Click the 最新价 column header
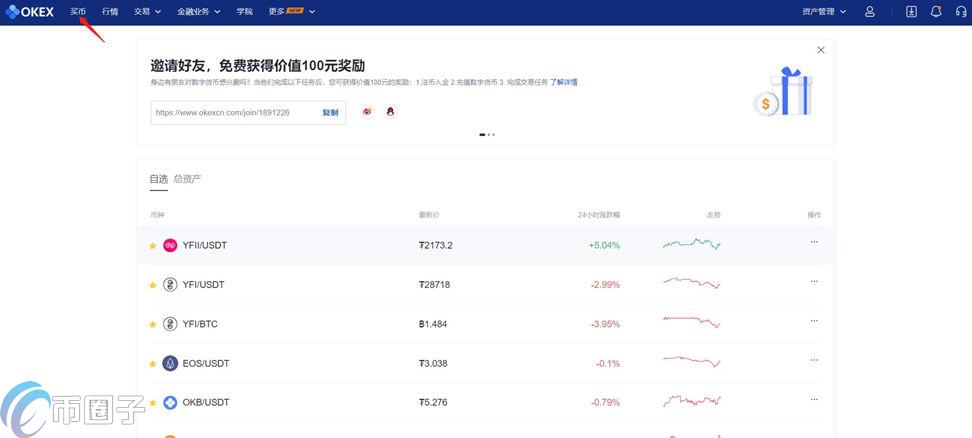Image resolution: width=972 pixels, height=438 pixels. click(x=428, y=215)
